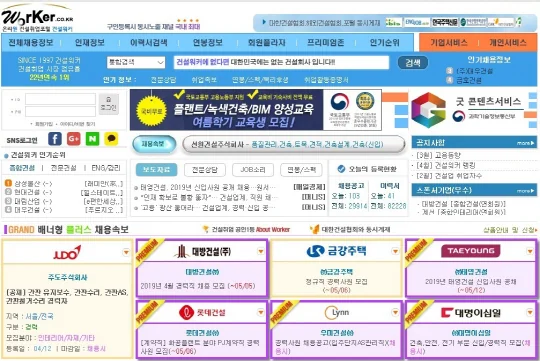This screenshot has height=361, width=540.
Task: Open the [3월] 고용동향 notice
Action: [438, 155]
